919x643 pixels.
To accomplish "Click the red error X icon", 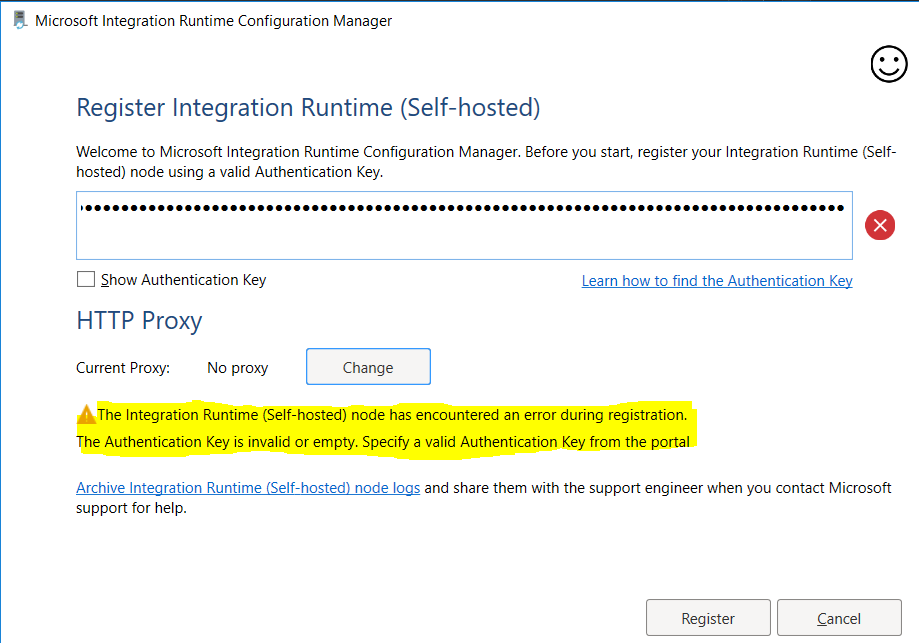I will (880, 225).
